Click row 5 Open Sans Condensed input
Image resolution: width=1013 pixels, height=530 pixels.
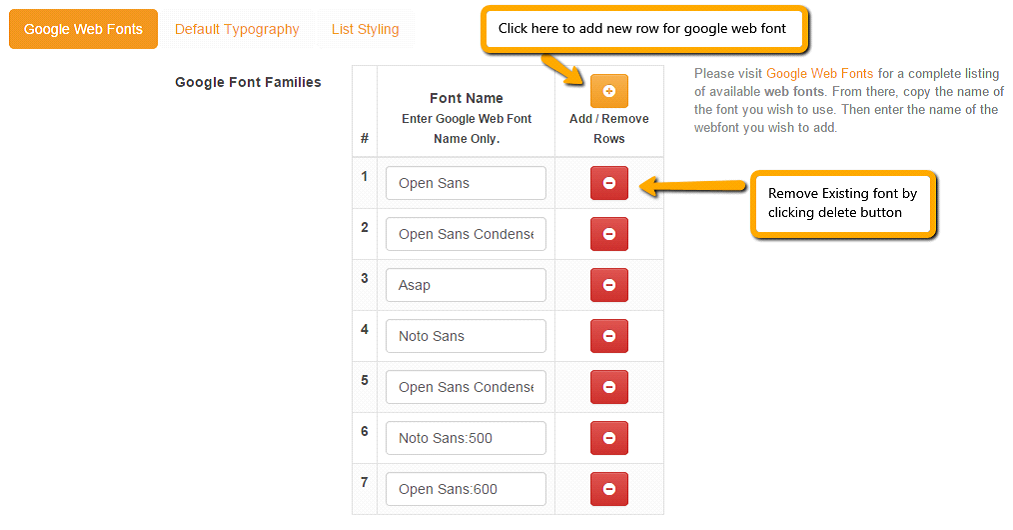(x=466, y=387)
